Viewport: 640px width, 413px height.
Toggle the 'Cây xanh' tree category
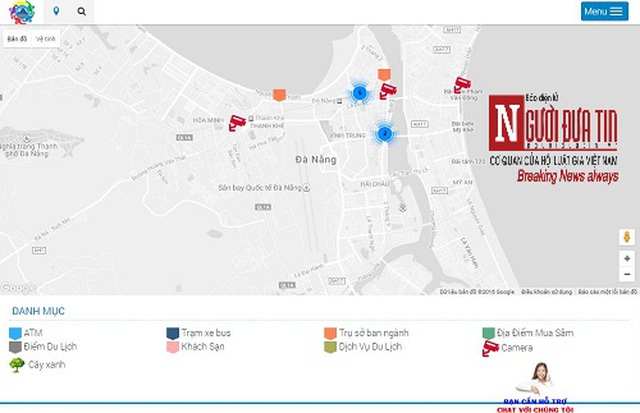pos(33,365)
